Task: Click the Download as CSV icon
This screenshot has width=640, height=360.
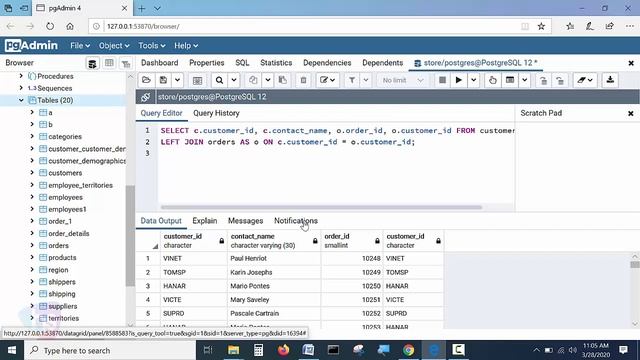Action: point(610,80)
